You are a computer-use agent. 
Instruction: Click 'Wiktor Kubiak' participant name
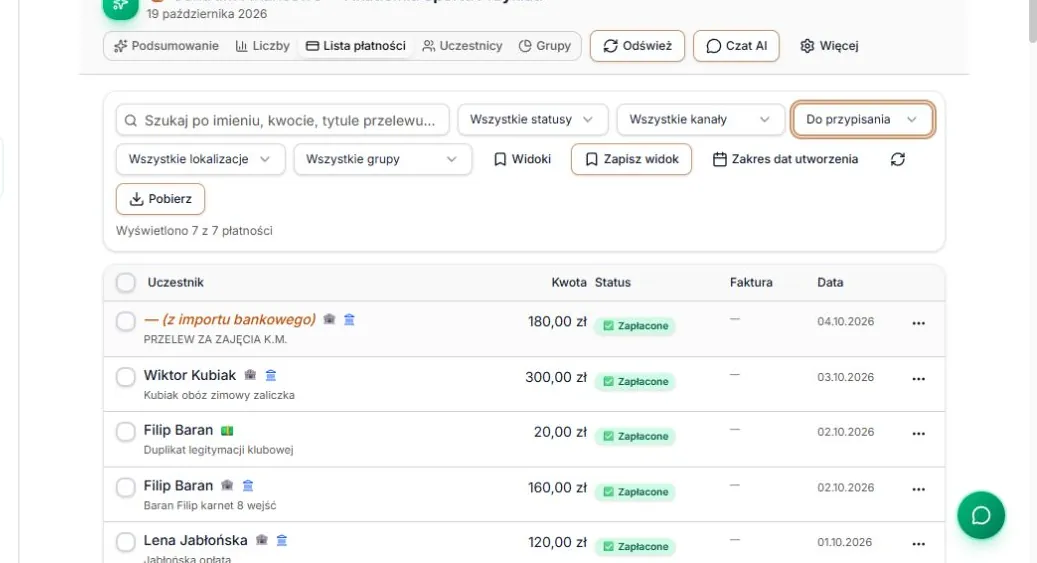point(190,375)
